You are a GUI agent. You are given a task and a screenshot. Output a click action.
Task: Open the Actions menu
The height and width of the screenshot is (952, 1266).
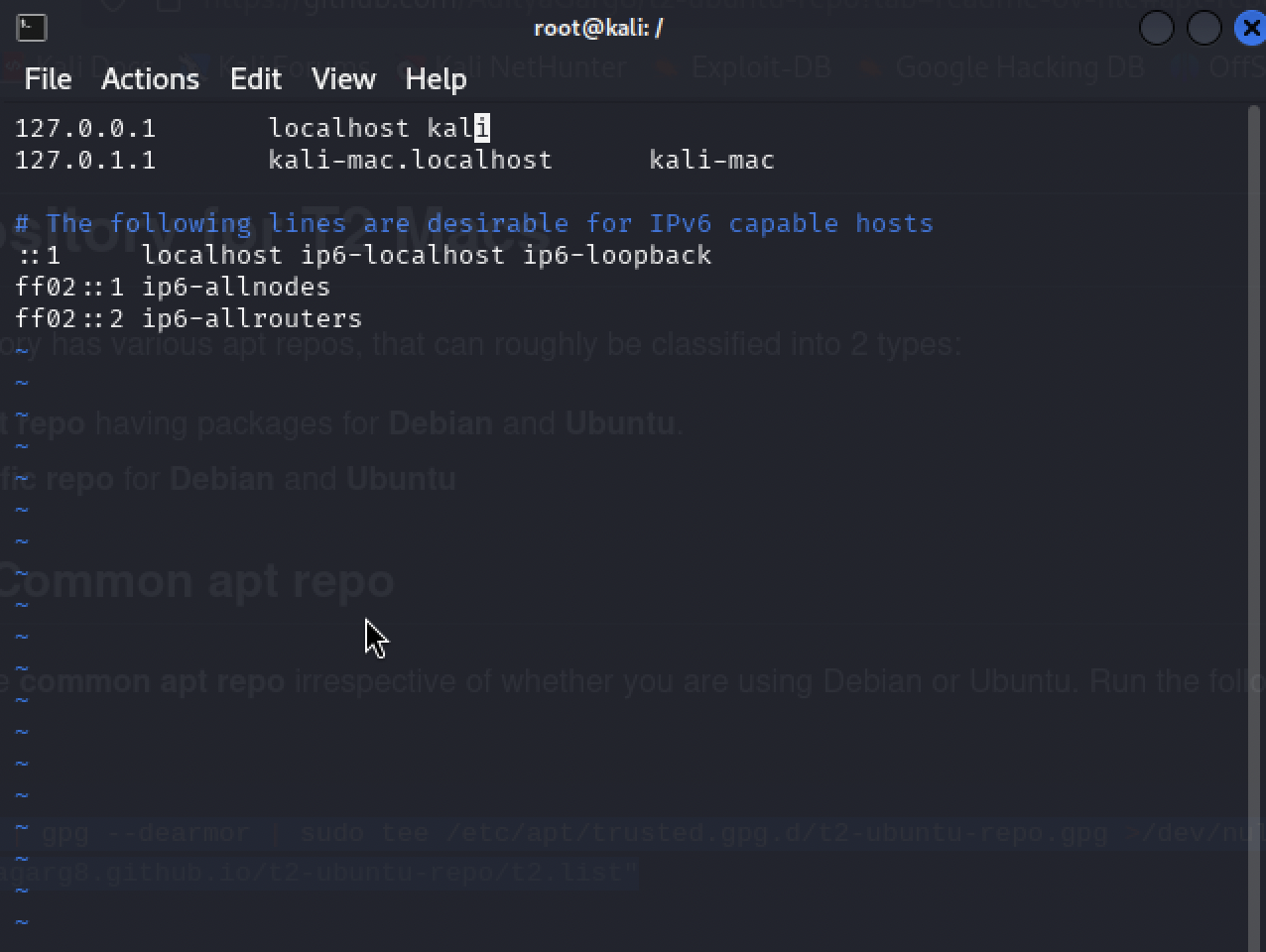coord(150,79)
